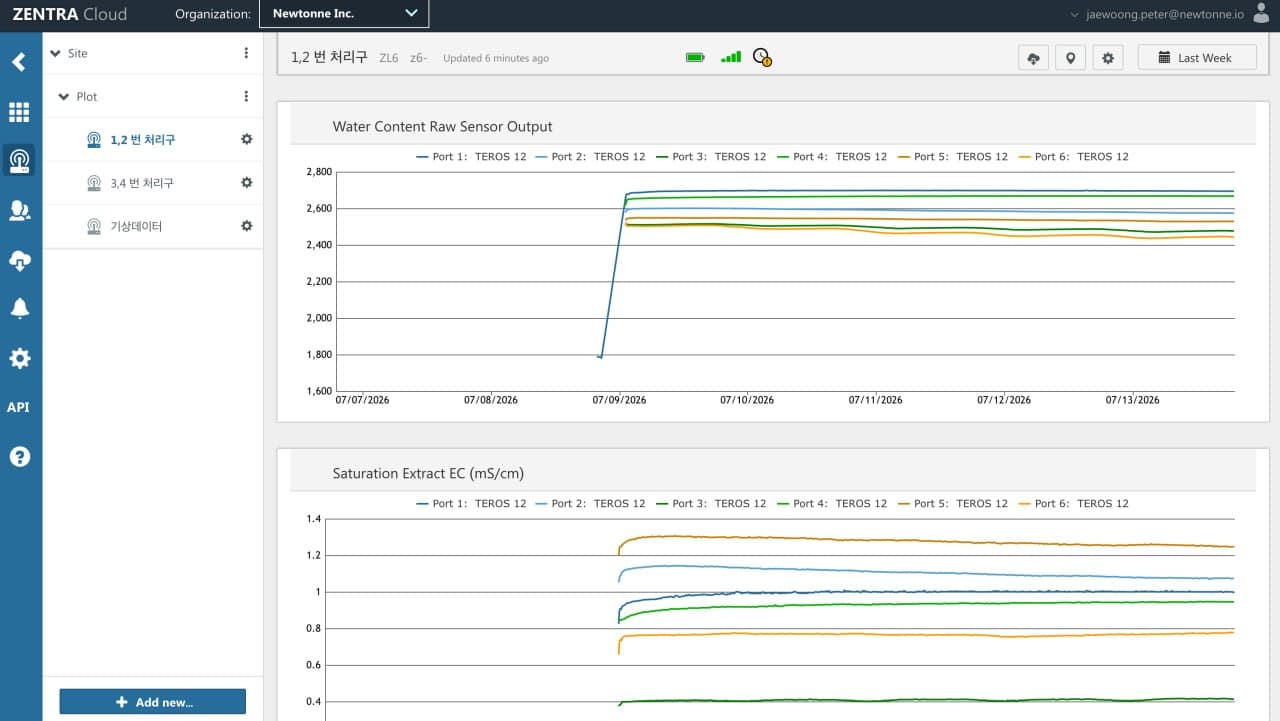This screenshot has height=721, width=1280.
Task: Toggle Port 2 series in Water Content legend
Action: [591, 157]
